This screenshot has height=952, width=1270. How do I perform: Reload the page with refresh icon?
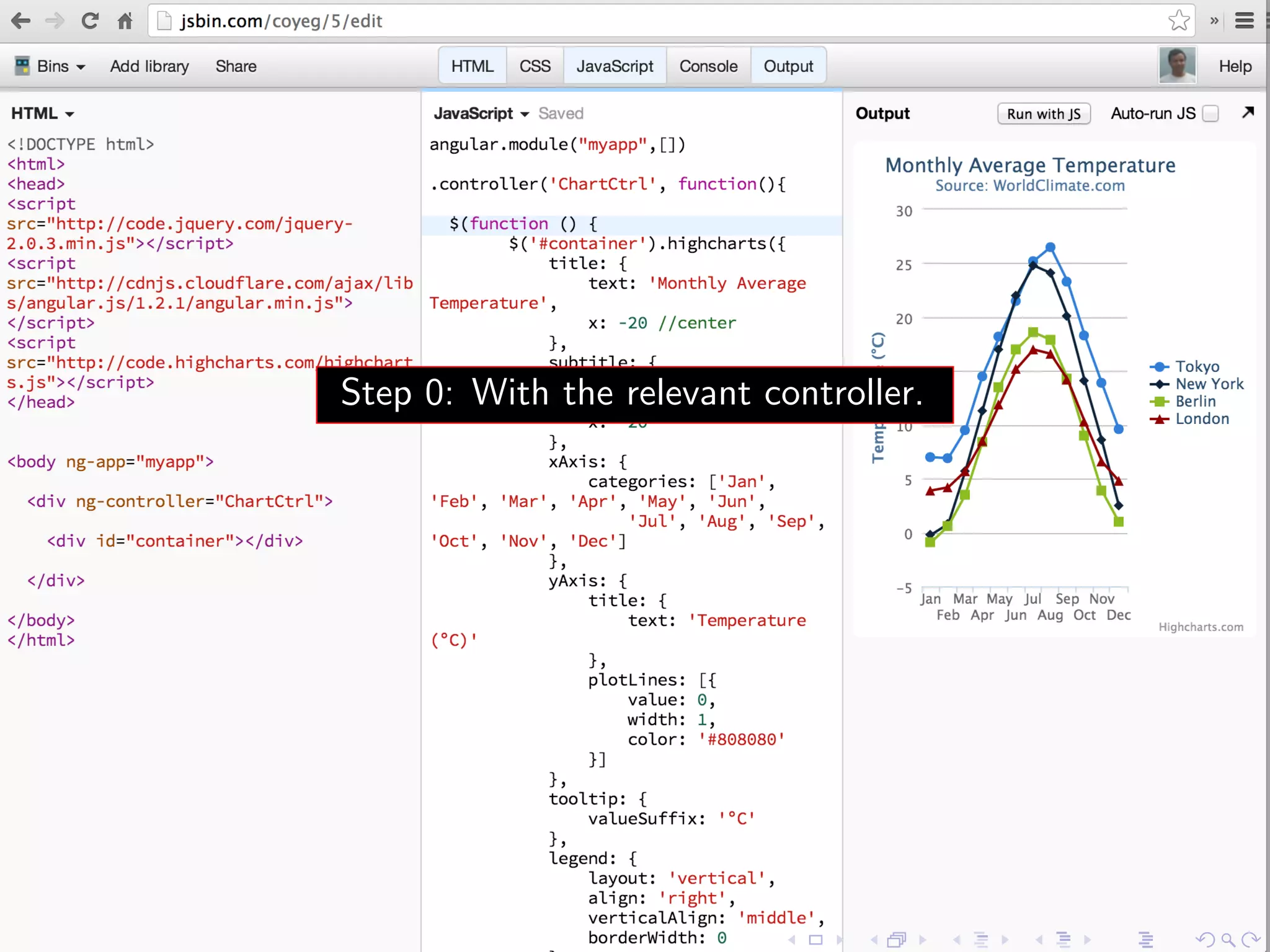click(90, 21)
